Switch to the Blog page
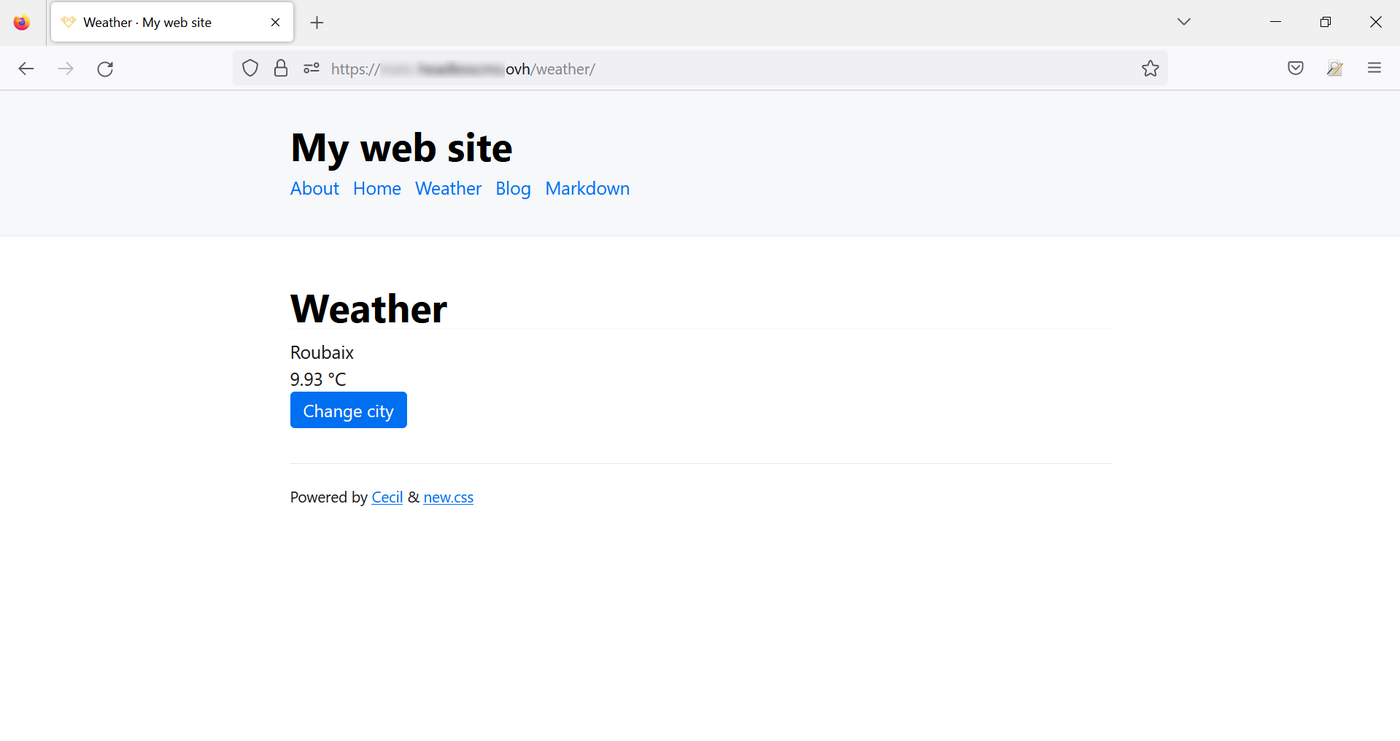Screen dimensions: 1400x741 pyautogui.click(x=513, y=188)
